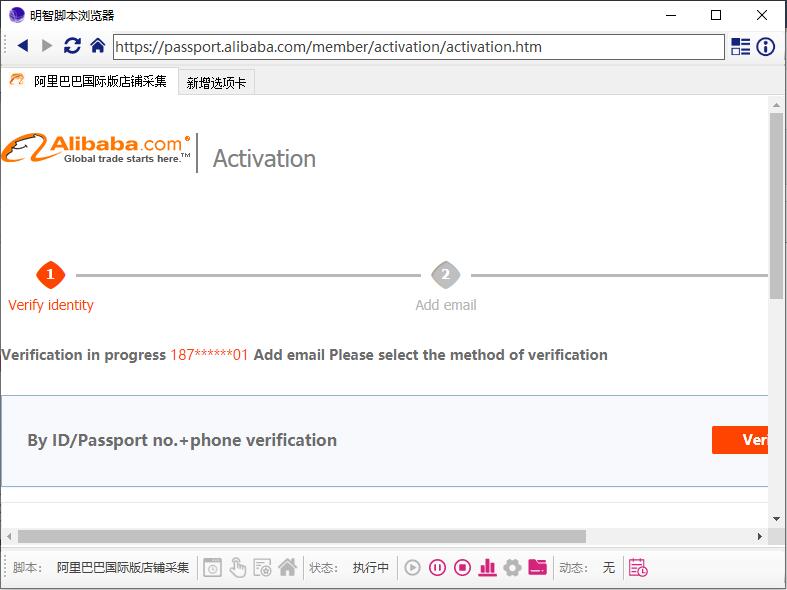Click By ID/Passport no.+phone verification text

[182, 440]
